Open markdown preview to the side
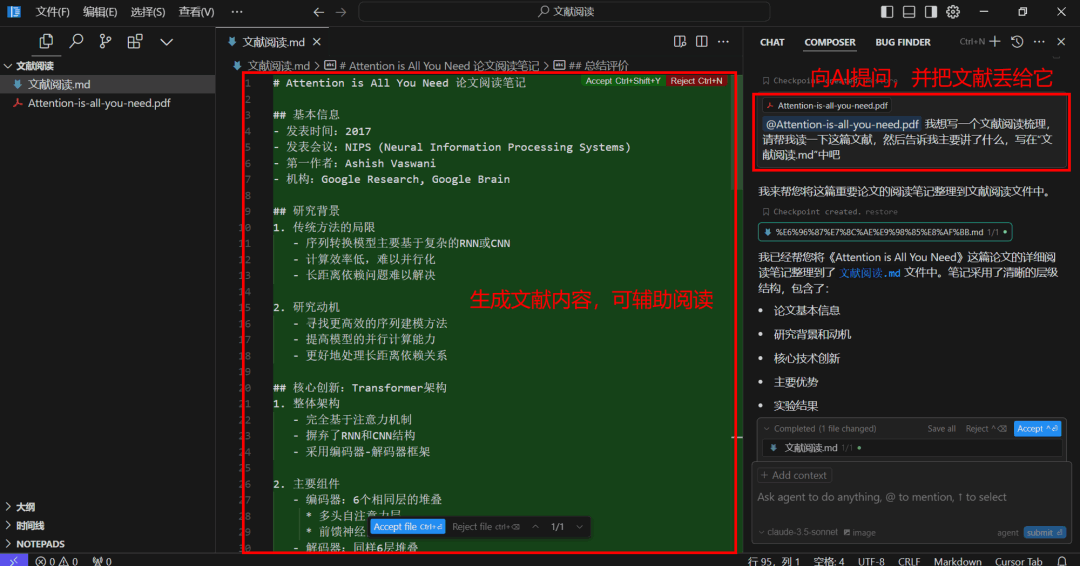This screenshot has width=1080, height=566. (680, 42)
